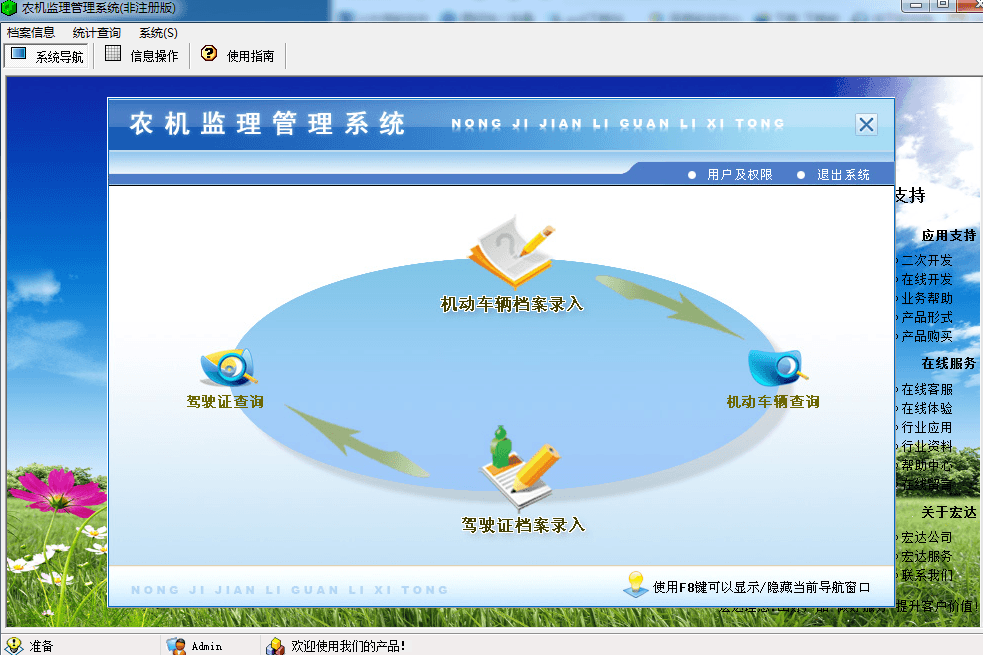This screenshot has width=983, height=655.
Task: Click the 信息操作 grid icon
Action: click(x=113, y=55)
